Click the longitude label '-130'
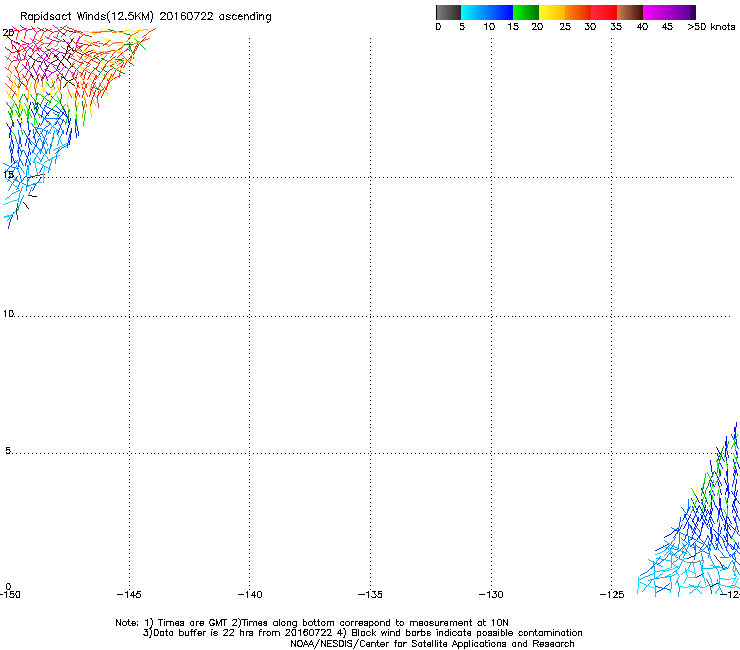 pyautogui.click(x=491, y=595)
